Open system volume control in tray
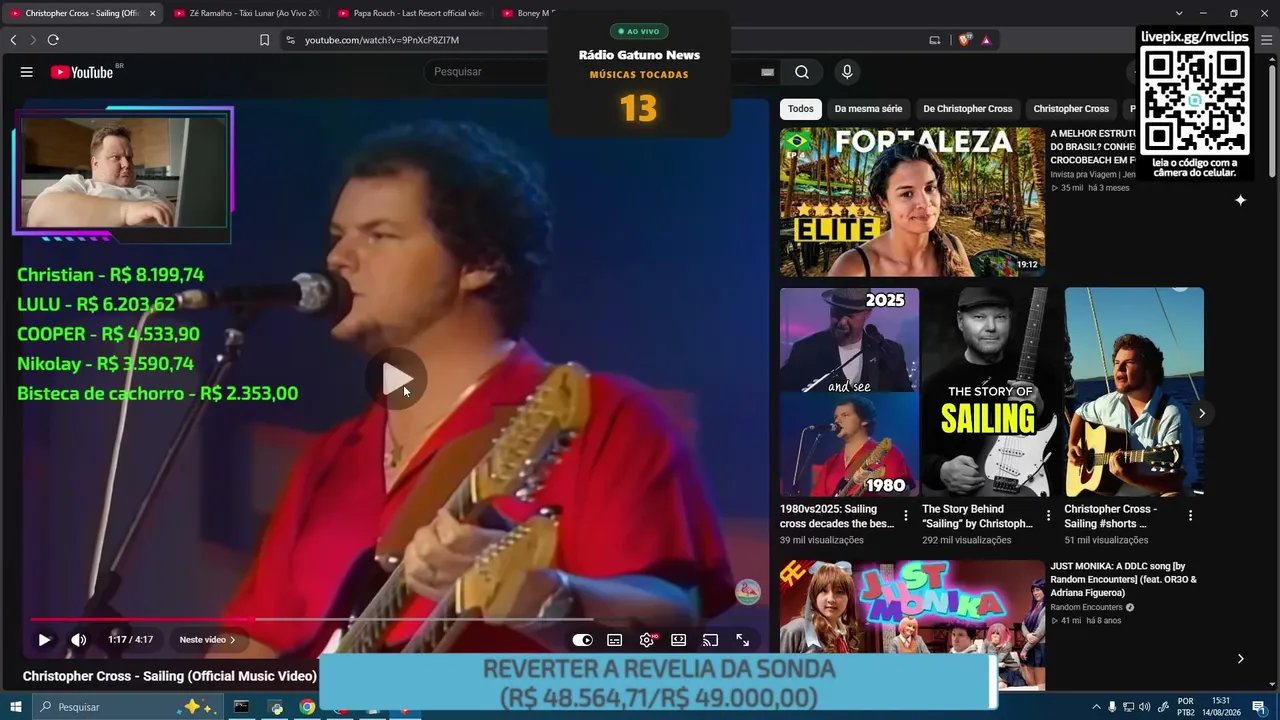The height and width of the screenshot is (720, 1280). pyautogui.click(x=1144, y=707)
